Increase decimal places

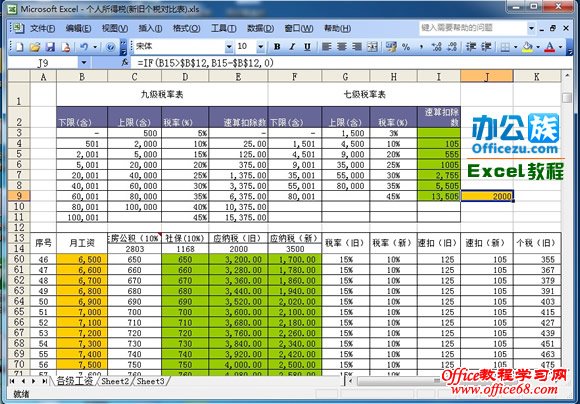click(x=436, y=47)
